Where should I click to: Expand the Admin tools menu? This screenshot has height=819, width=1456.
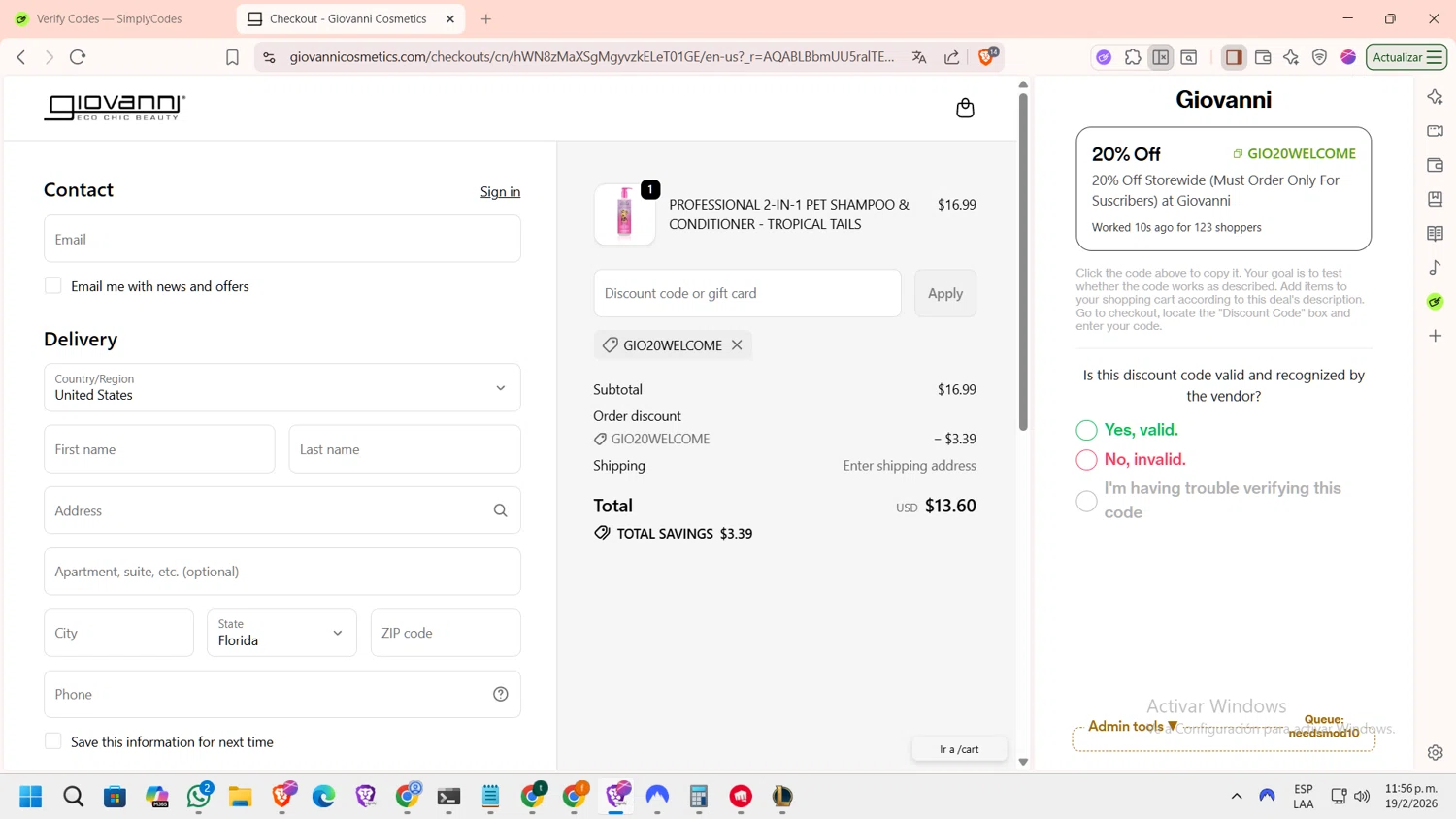tap(1133, 726)
